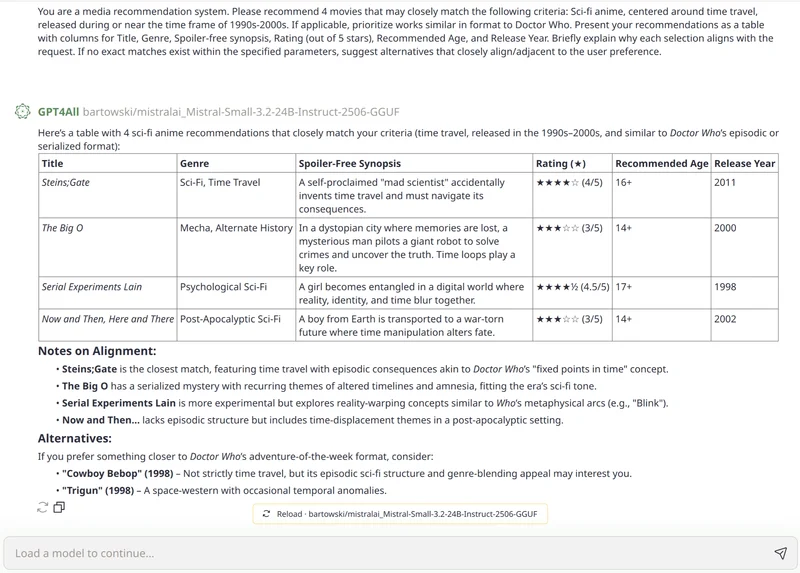The height and width of the screenshot is (573, 800).
Task: Click the 'Notes on Alignment' heading
Action: pos(97,351)
